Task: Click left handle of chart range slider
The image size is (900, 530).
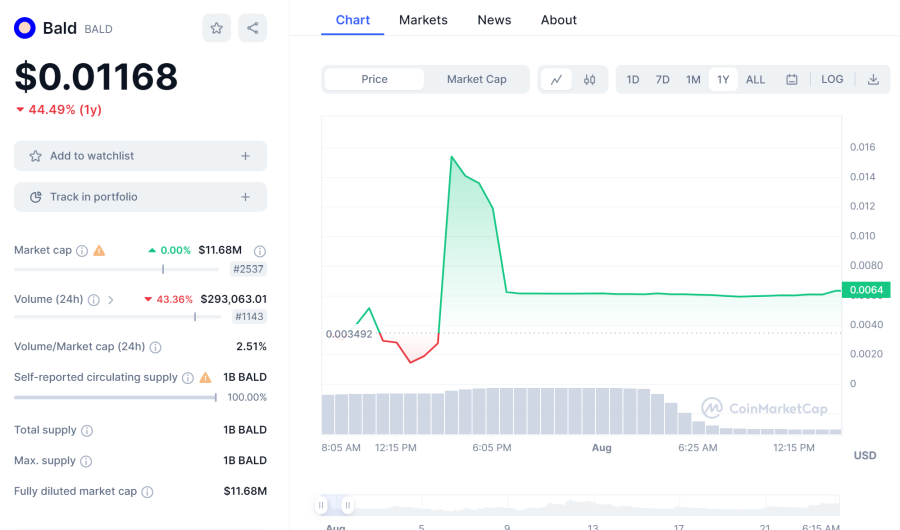Action: [x=321, y=505]
